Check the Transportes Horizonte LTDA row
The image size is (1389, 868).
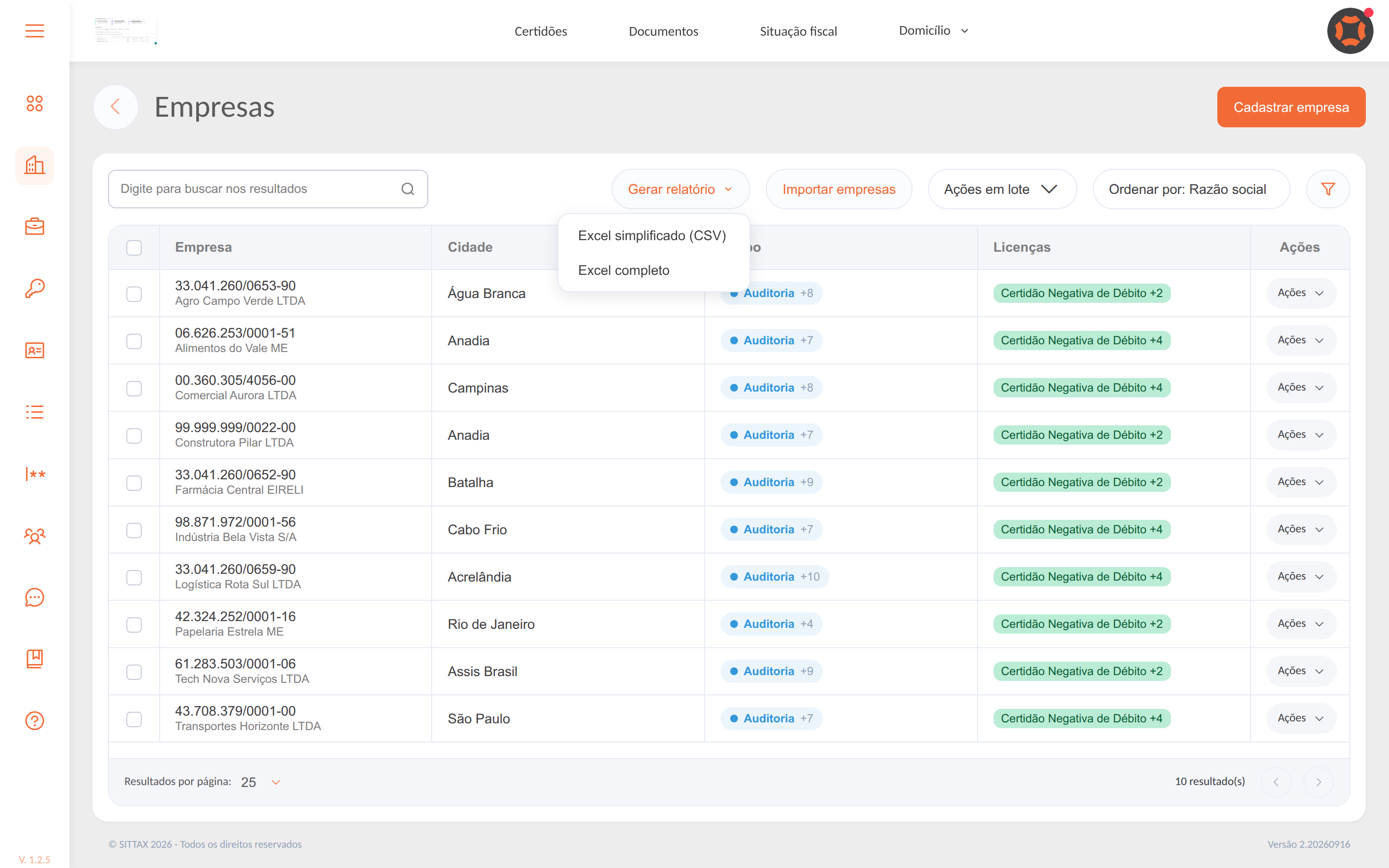(134, 719)
